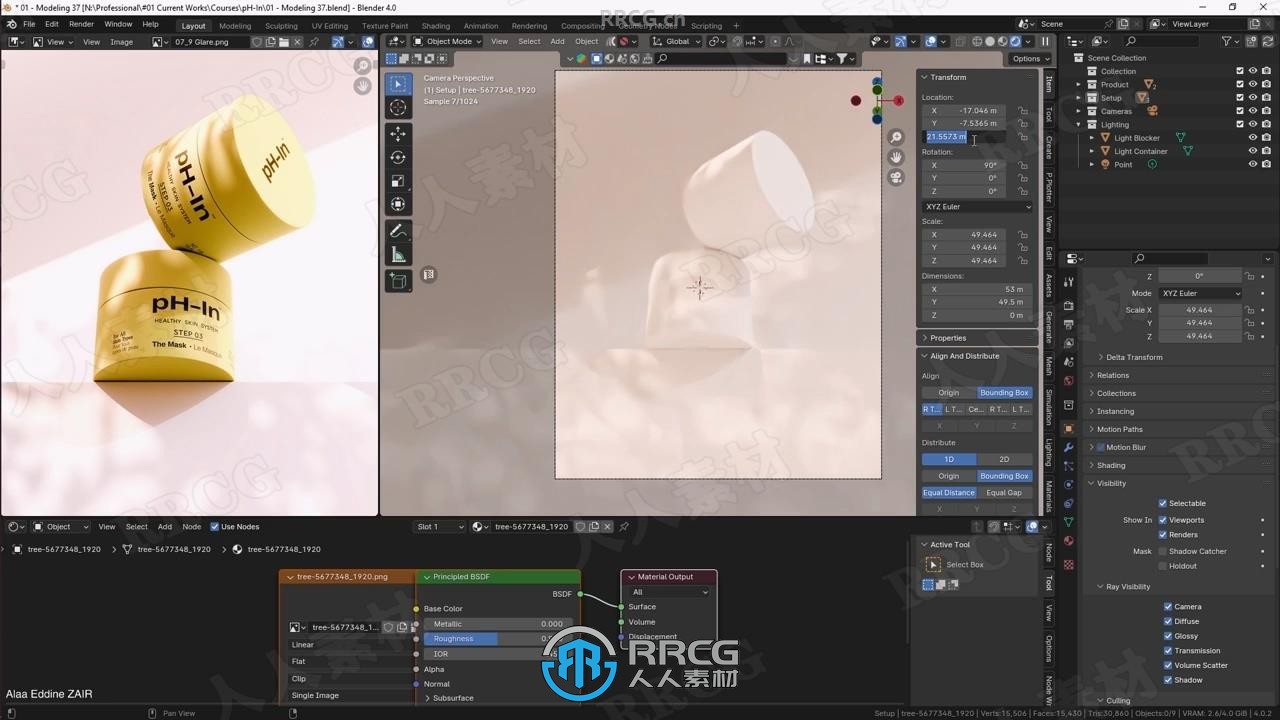Image resolution: width=1280 pixels, height=720 pixels.
Task: Pin the material slot in shader editor
Action: 624,526
